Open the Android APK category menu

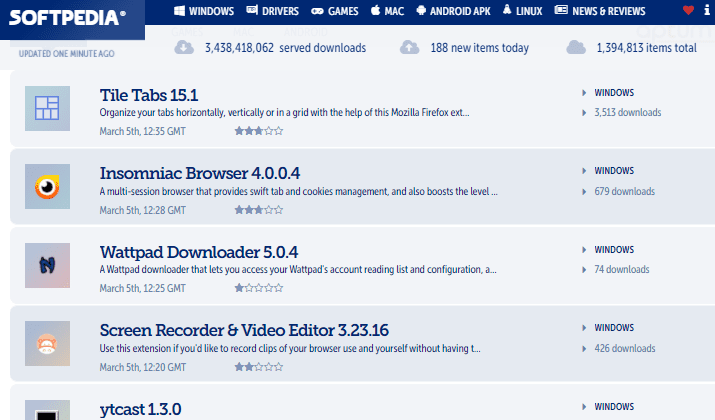[x=453, y=11]
